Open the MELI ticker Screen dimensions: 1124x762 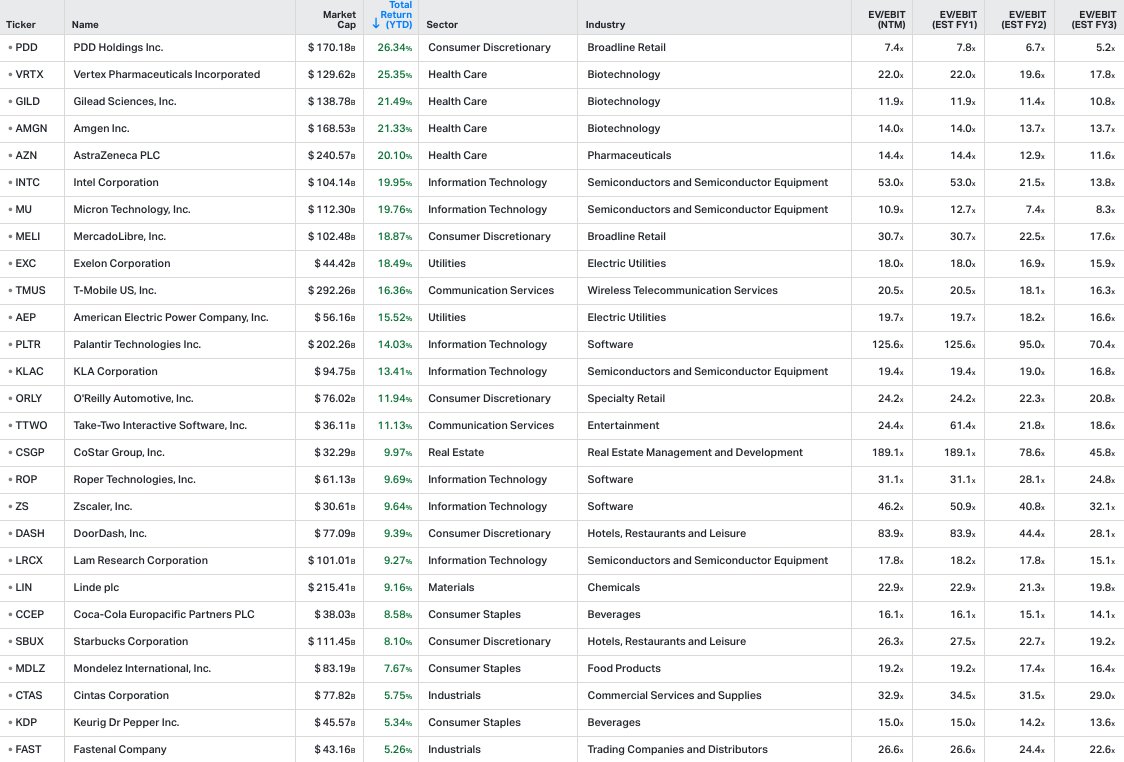(x=28, y=237)
